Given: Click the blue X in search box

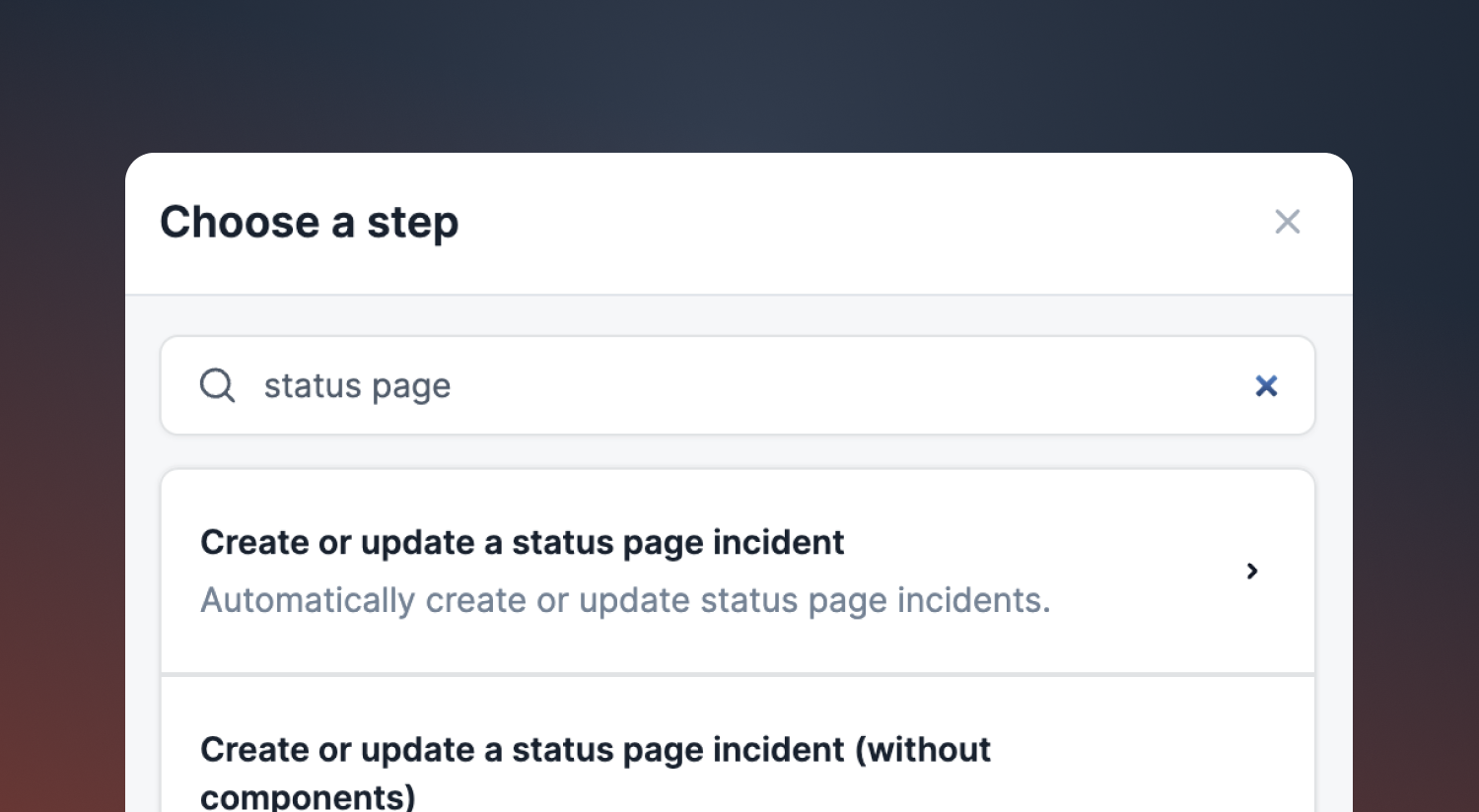Looking at the screenshot, I should 1266,385.
